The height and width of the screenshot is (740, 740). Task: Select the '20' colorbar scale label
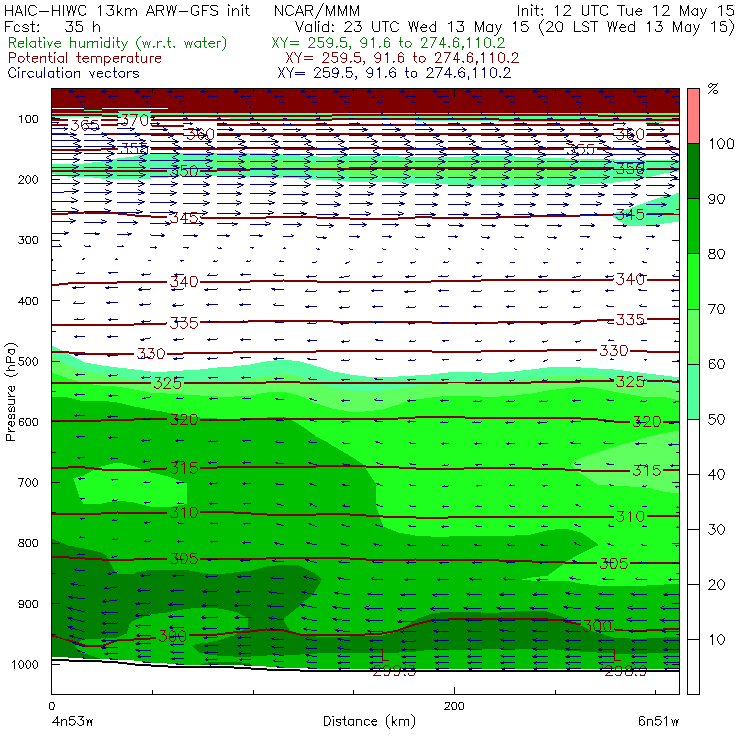click(x=716, y=584)
